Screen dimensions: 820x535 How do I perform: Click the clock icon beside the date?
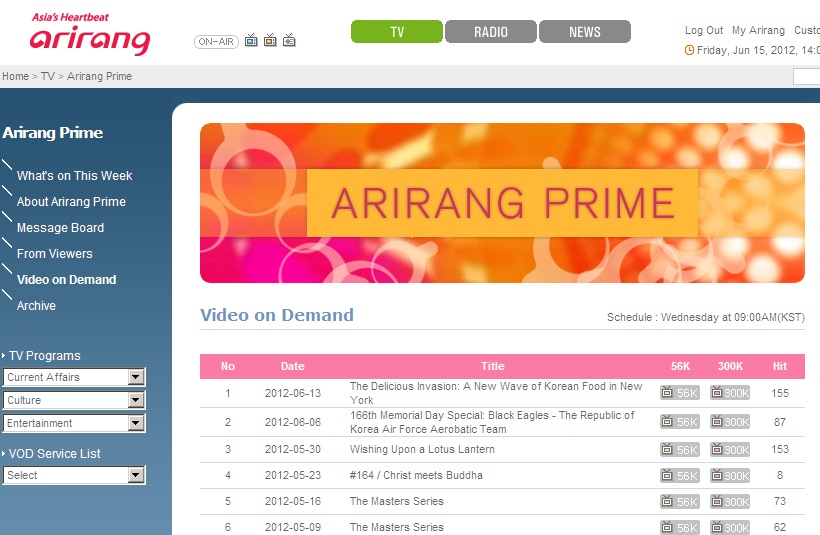click(689, 50)
